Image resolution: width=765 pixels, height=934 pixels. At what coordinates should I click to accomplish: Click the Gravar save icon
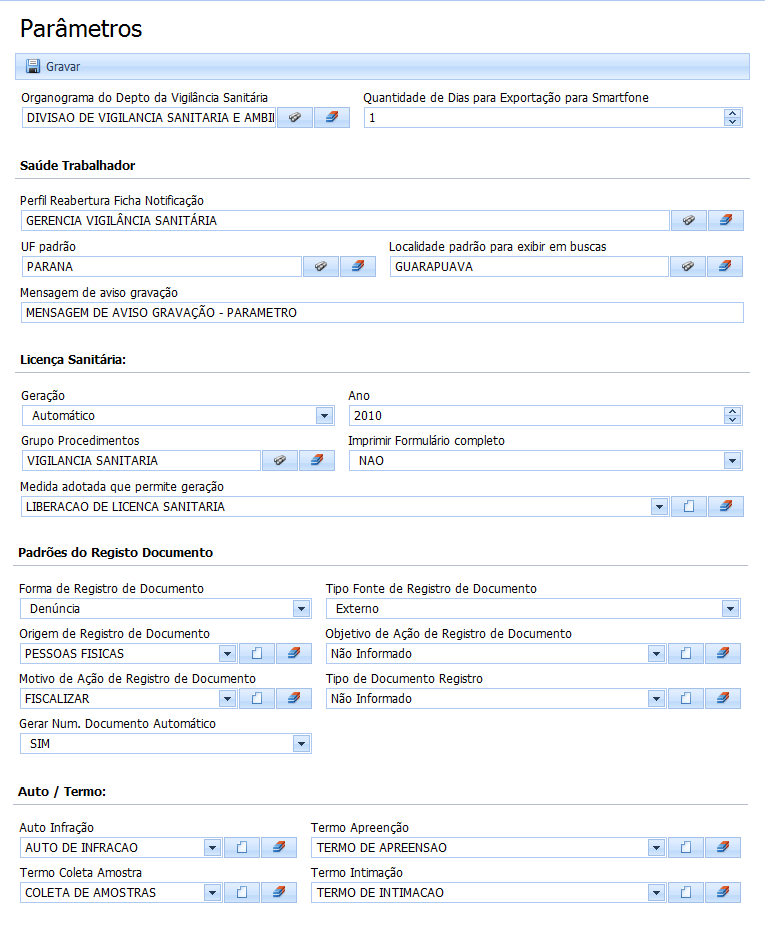coord(33,66)
